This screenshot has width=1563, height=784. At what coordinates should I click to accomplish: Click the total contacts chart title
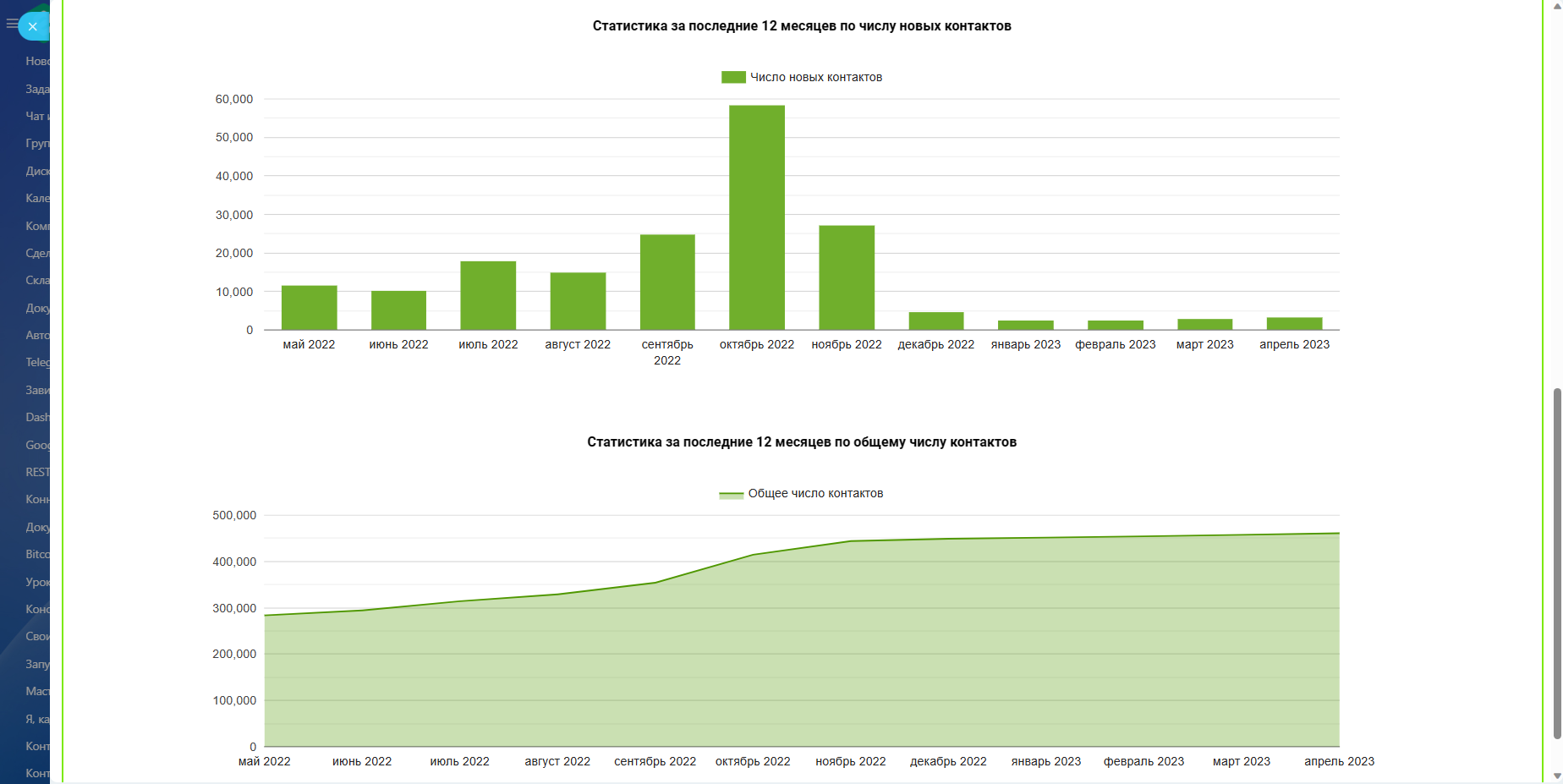coord(802,442)
